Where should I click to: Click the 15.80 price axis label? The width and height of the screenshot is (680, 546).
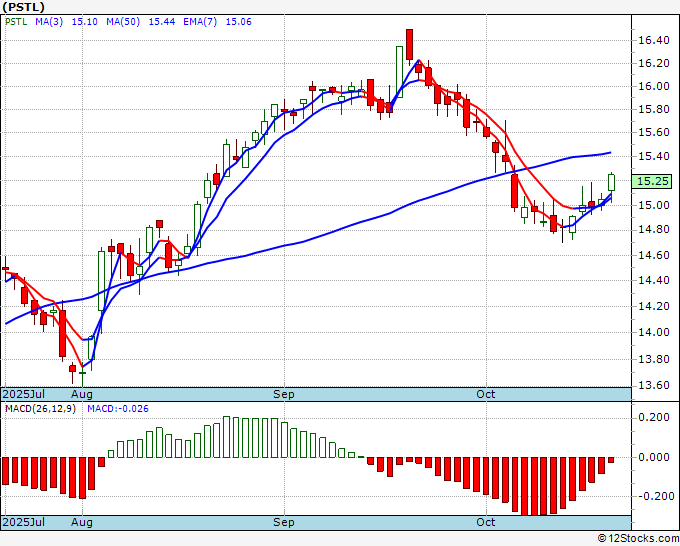(654, 110)
